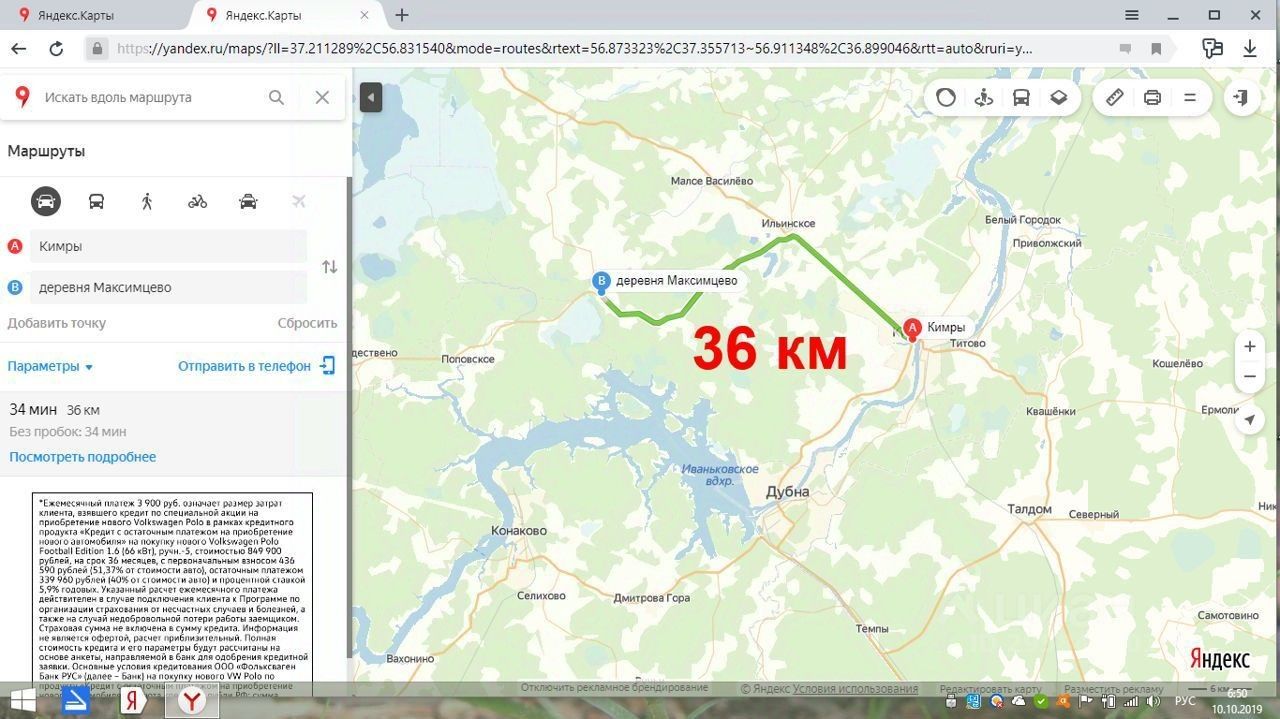The height and width of the screenshot is (719, 1280).
Task: Click Дубна city label on map
Action: (x=787, y=491)
